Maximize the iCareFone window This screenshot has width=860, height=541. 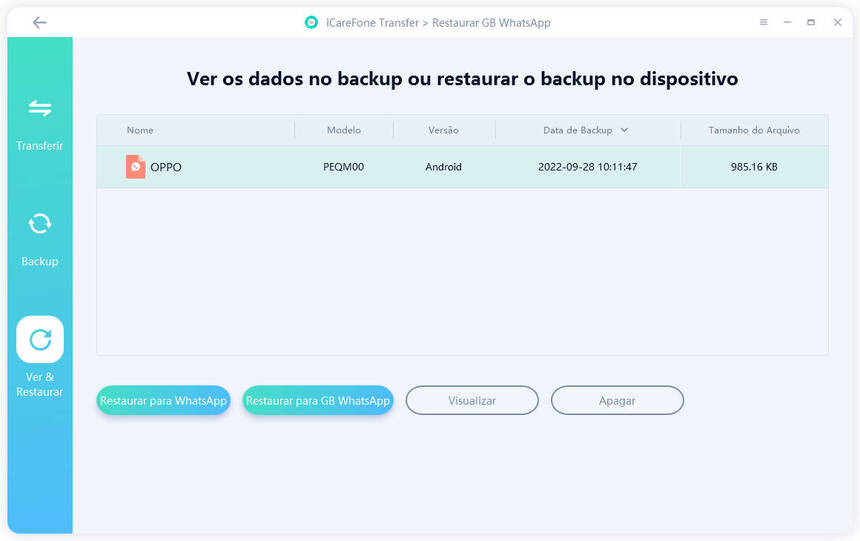point(811,22)
